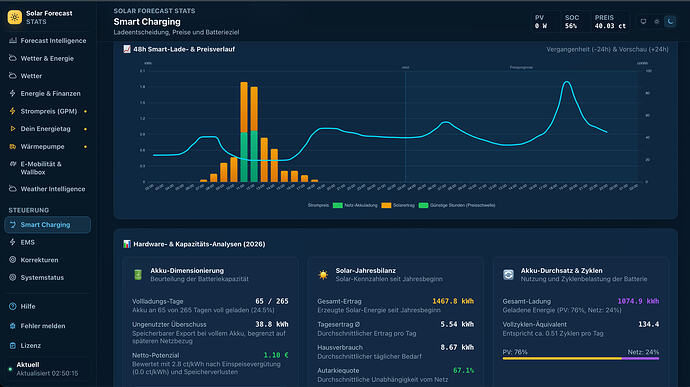This screenshot has width=690, height=387.
Task: Select the PREIS 40.03 ct status tile
Action: tap(610, 22)
